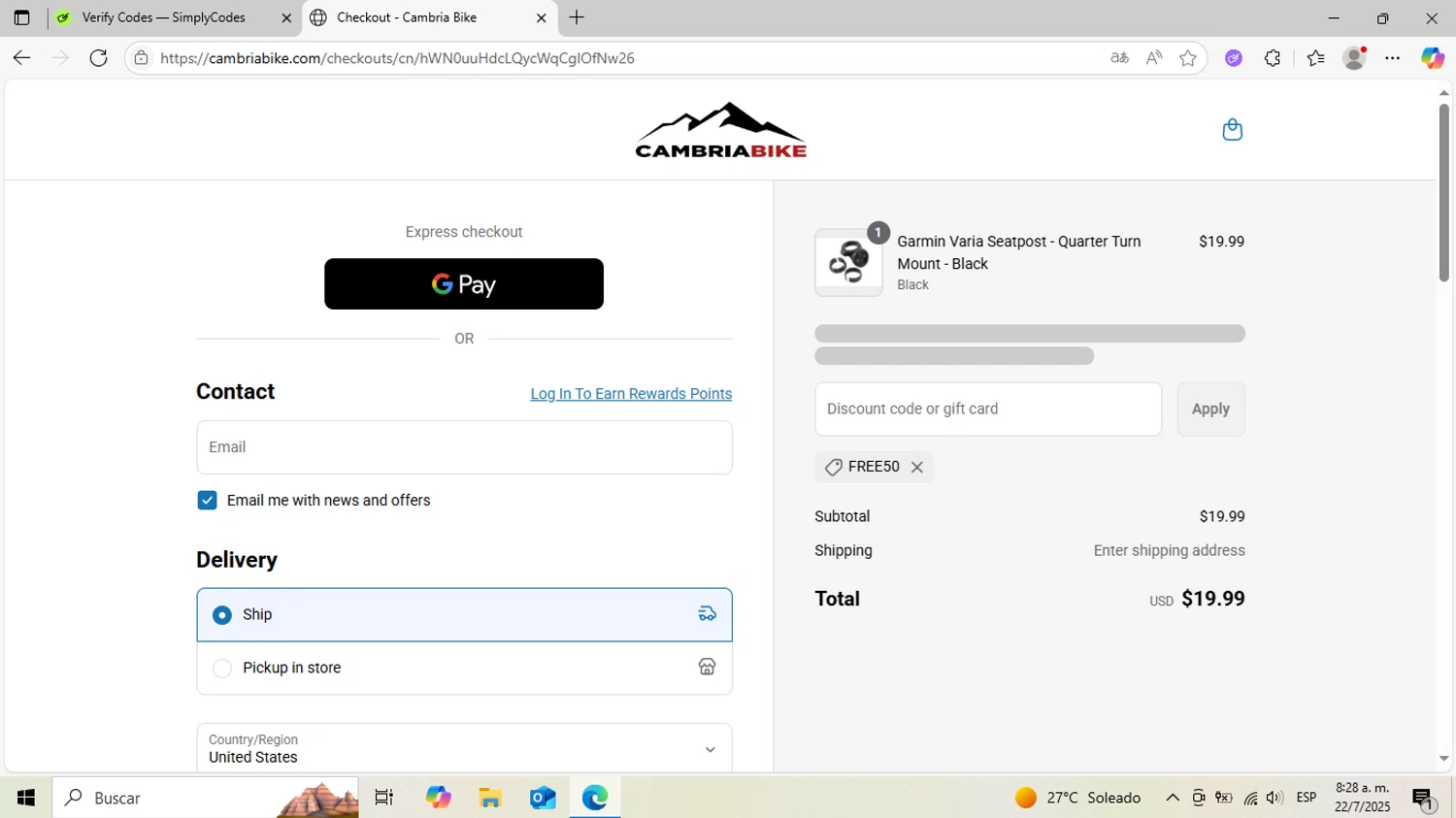Open the clock and date 8:28 a. m.
1456x818 pixels.
tap(1362, 798)
